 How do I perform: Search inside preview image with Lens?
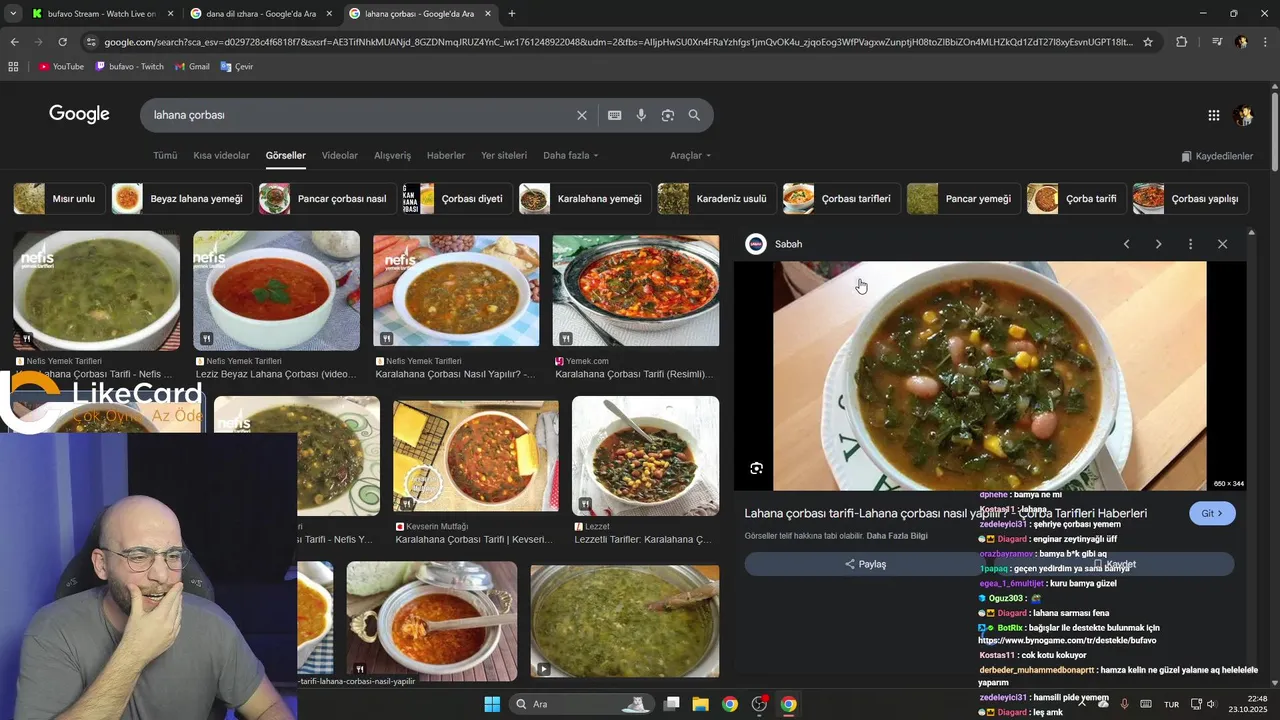tap(757, 468)
